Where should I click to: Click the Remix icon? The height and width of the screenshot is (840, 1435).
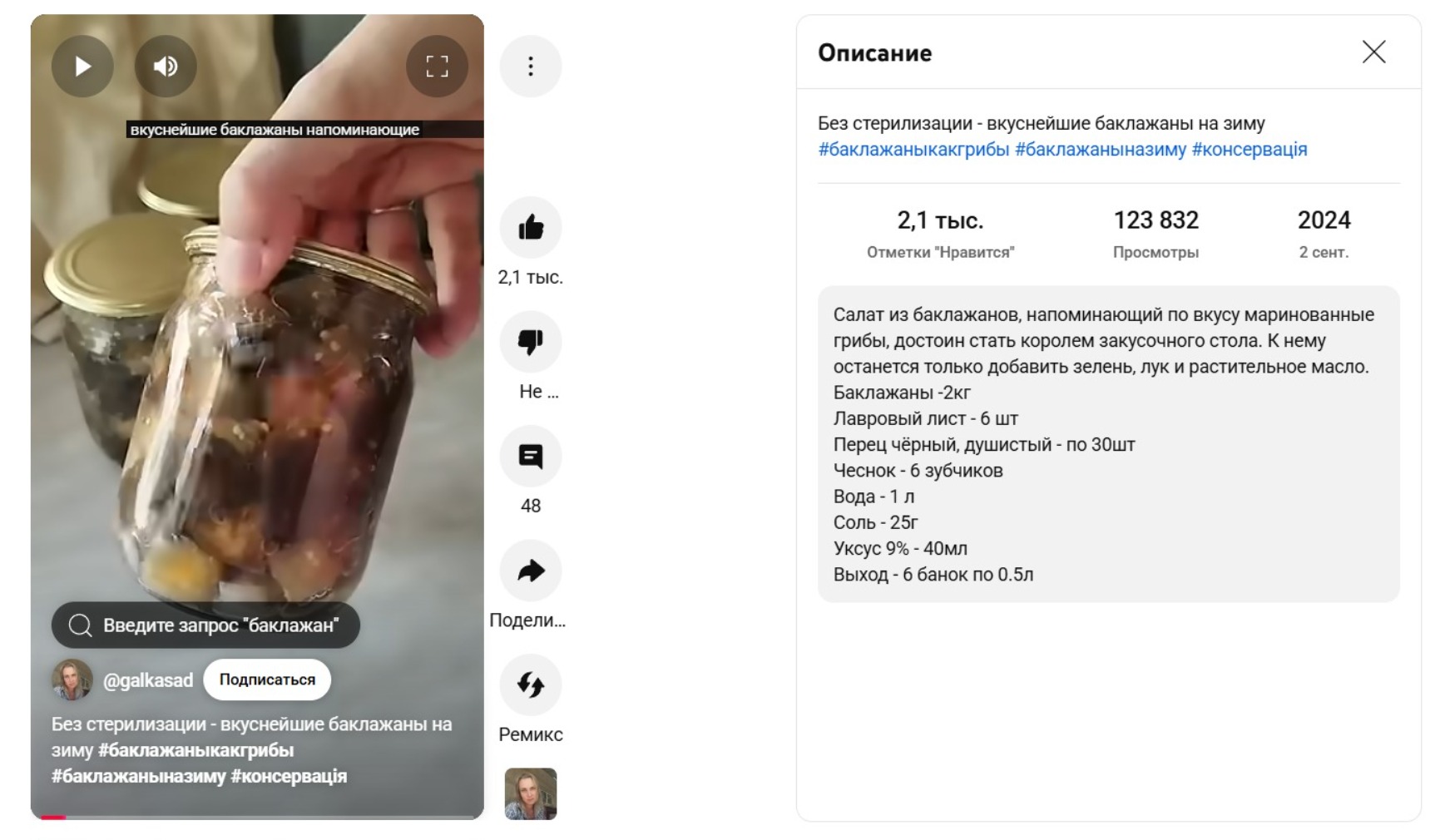coord(531,684)
